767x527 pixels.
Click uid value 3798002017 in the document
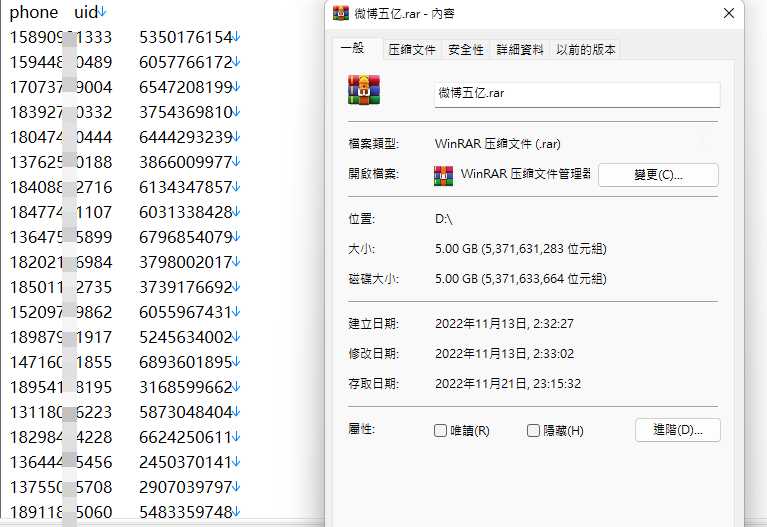[185, 262]
